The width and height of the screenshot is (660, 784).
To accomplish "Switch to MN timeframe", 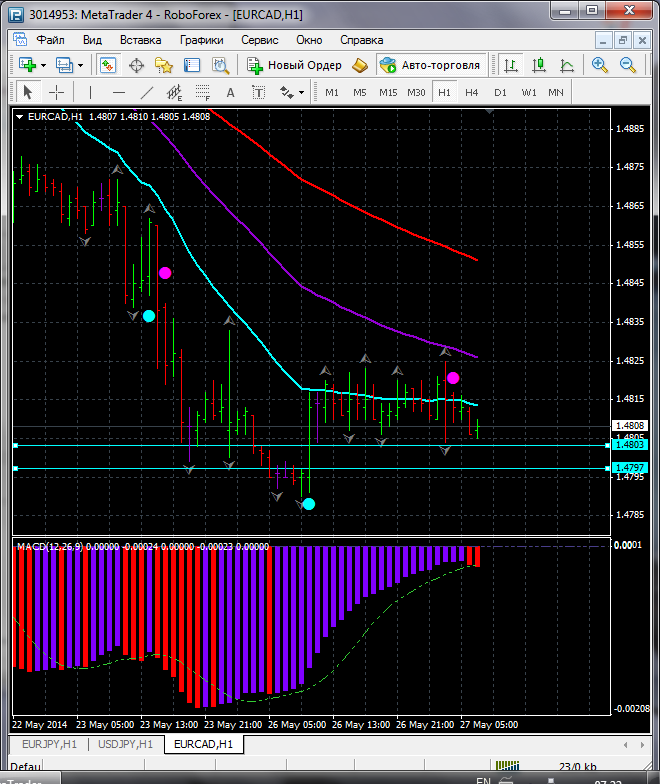I will [x=556, y=92].
